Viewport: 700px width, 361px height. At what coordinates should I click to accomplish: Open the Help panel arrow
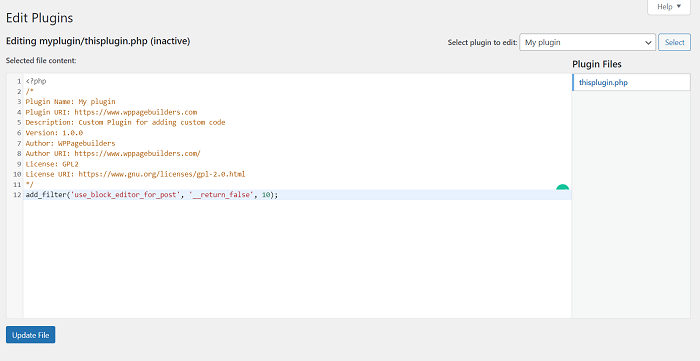pyautogui.click(x=679, y=6)
